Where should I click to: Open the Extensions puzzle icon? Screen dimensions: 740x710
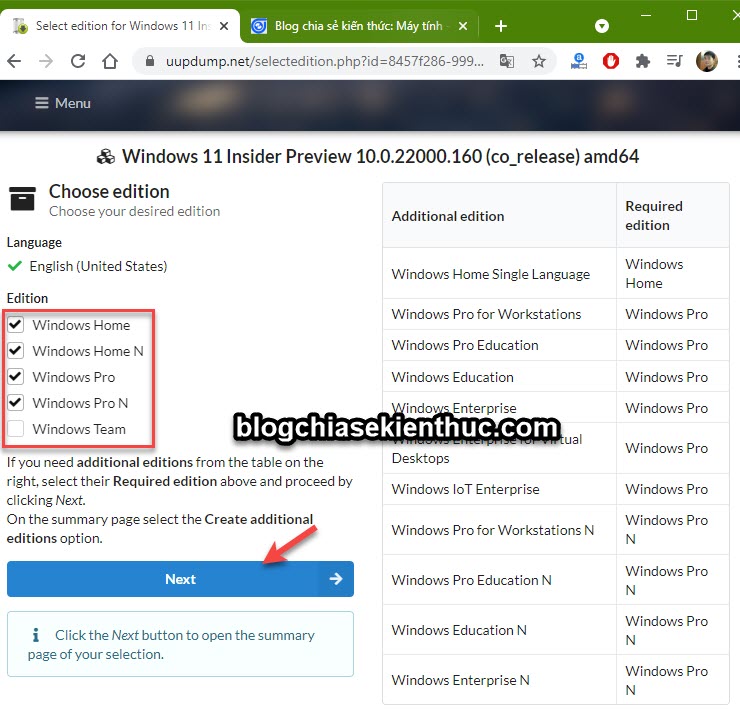642,61
